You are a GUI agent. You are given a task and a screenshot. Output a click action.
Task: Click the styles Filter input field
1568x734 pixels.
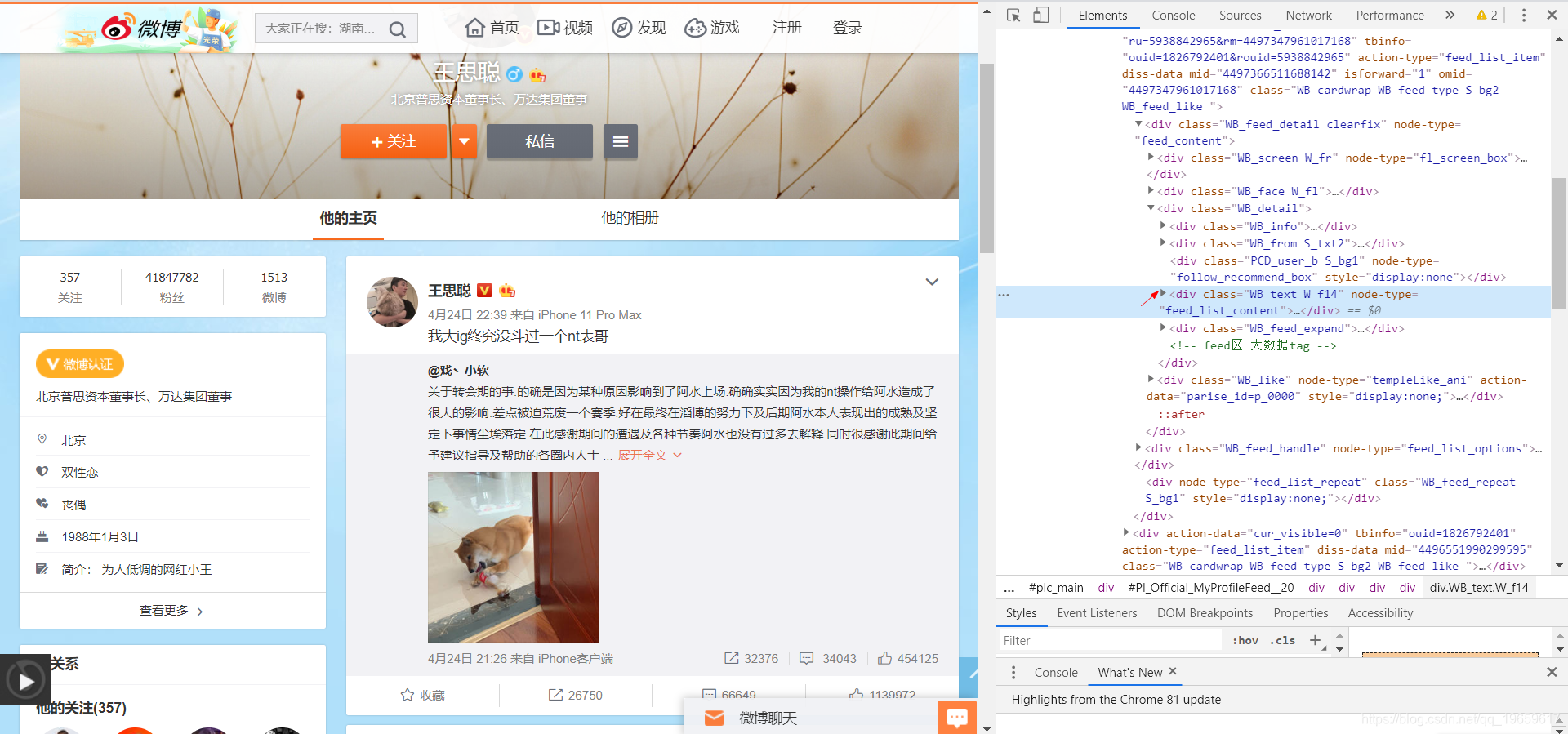[x=1111, y=641]
